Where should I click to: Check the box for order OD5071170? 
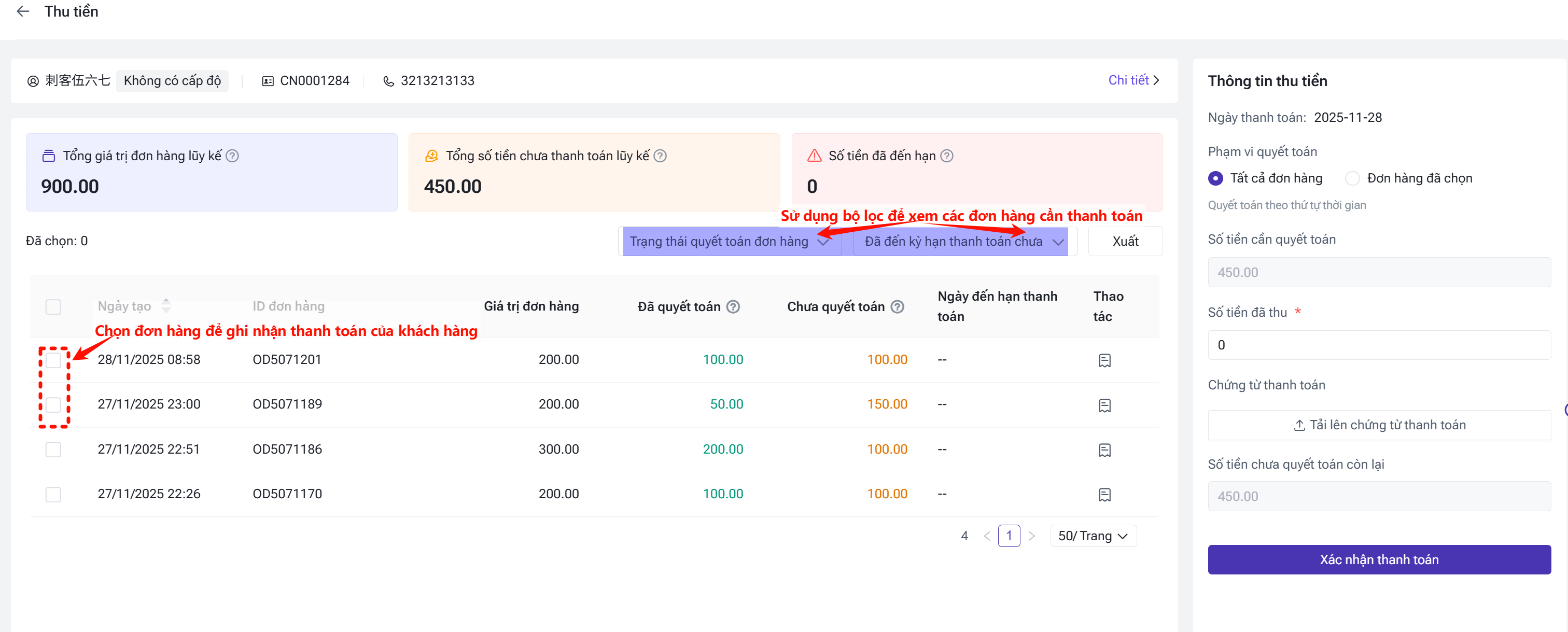53,495
